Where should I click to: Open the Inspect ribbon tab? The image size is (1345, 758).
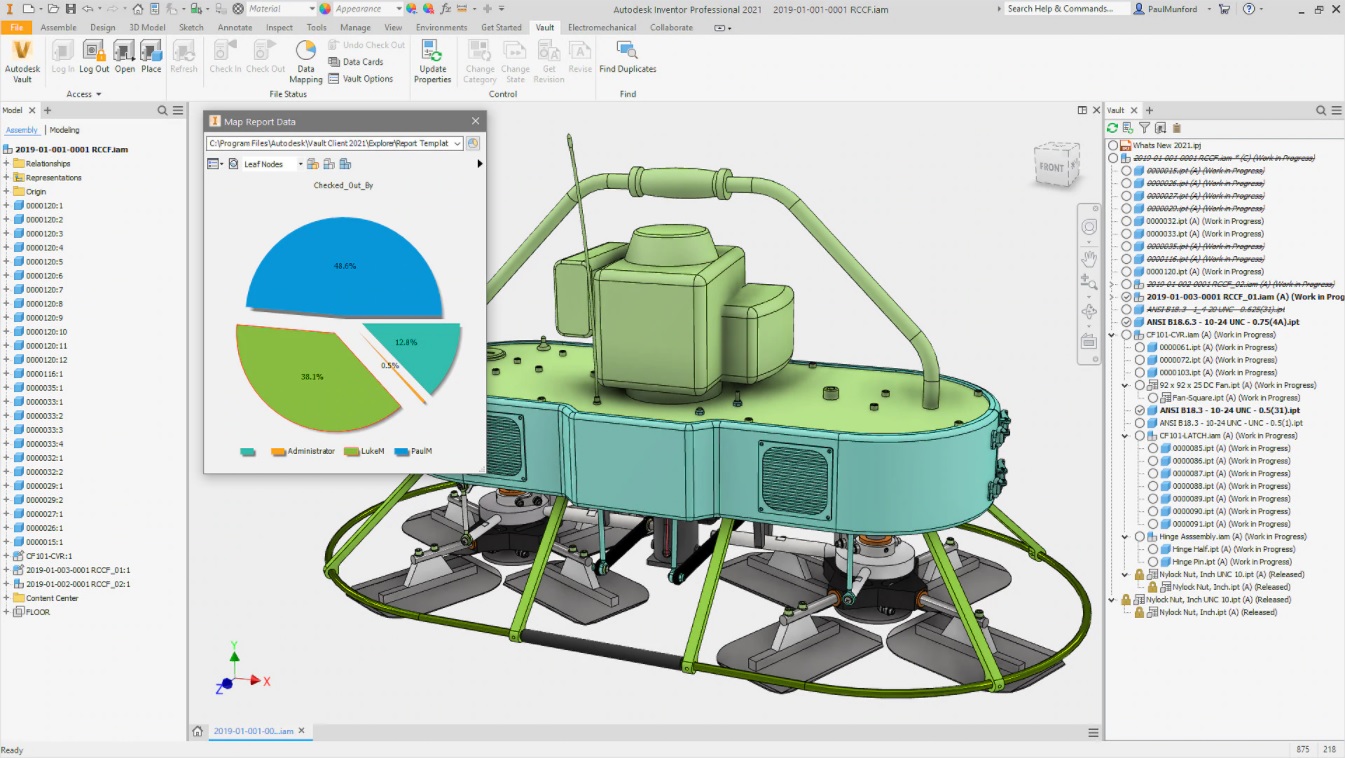pos(280,28)
